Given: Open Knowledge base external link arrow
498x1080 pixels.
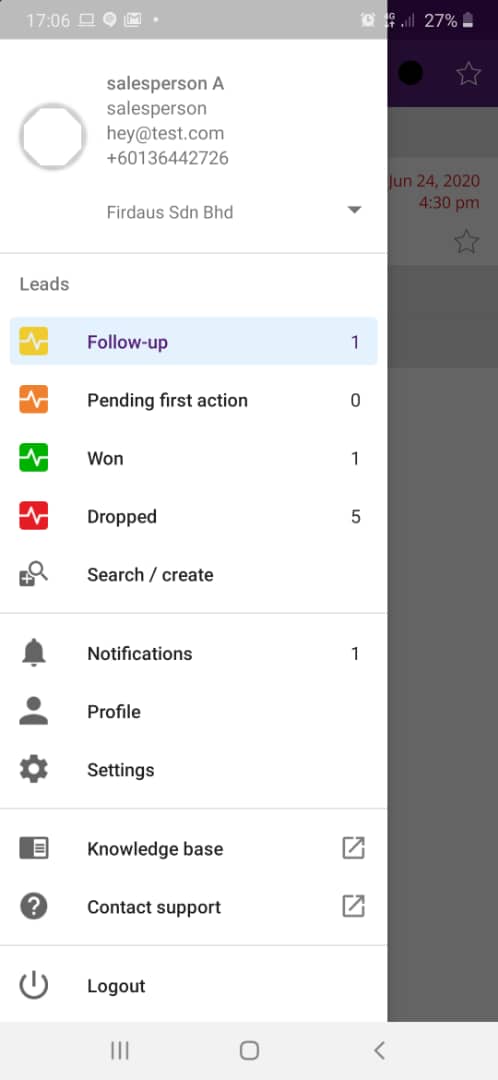Looking at the screenshot, I should click(353, 848).
